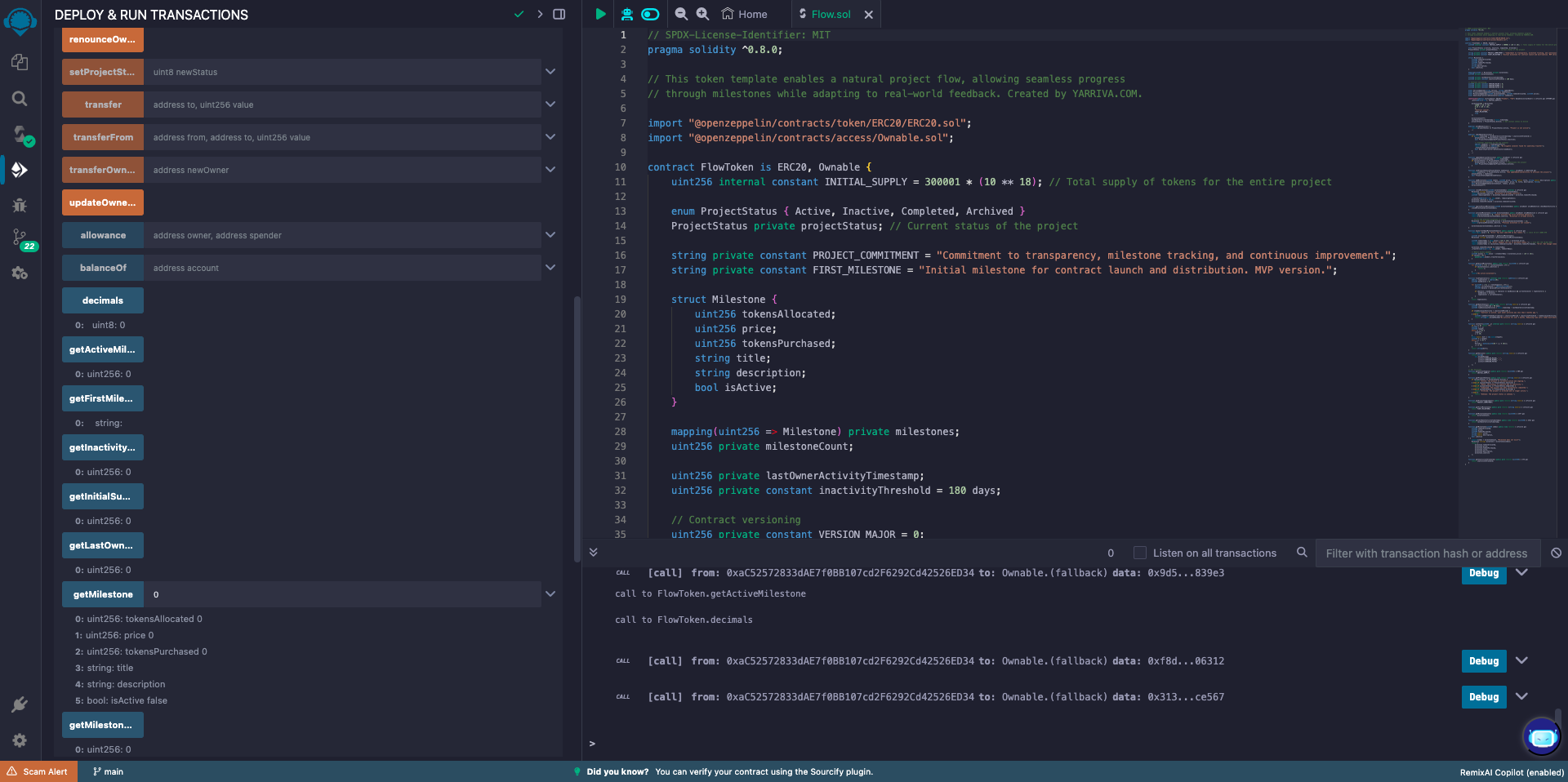
Task: Expand the transferFrom parameters chevron
Action: pyautogui.click(x=550, y=137)
